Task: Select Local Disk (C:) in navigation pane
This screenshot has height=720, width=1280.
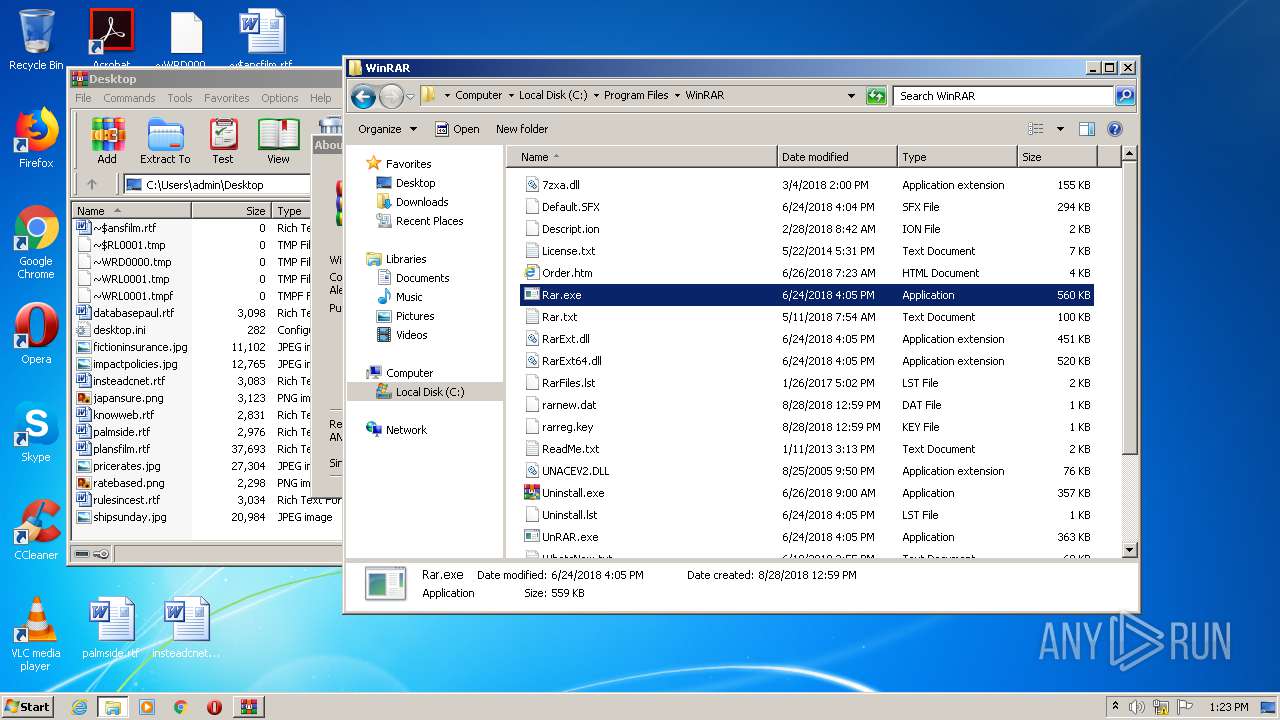Action: click(x=425, y=392)
